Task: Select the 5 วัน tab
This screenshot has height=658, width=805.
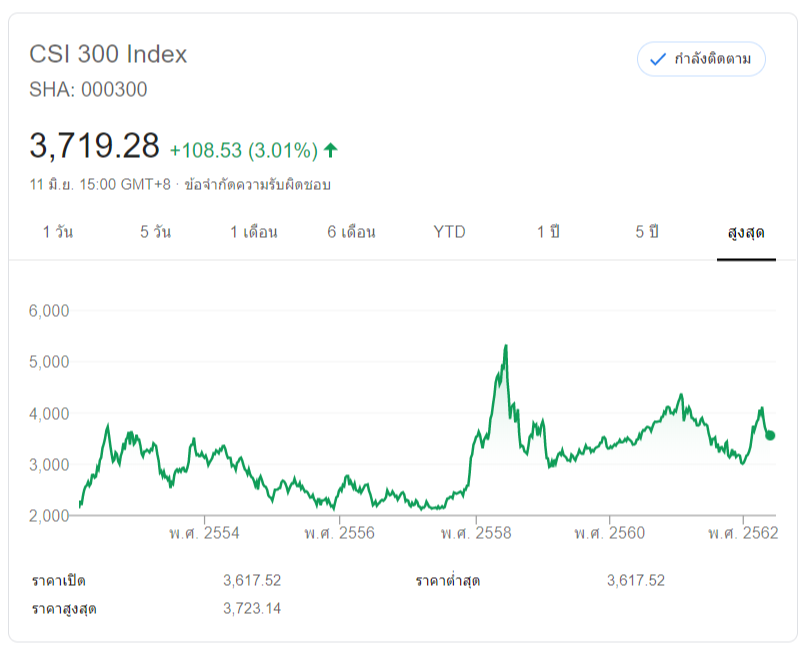Action: pyautogui.click(x=155, y=232)
